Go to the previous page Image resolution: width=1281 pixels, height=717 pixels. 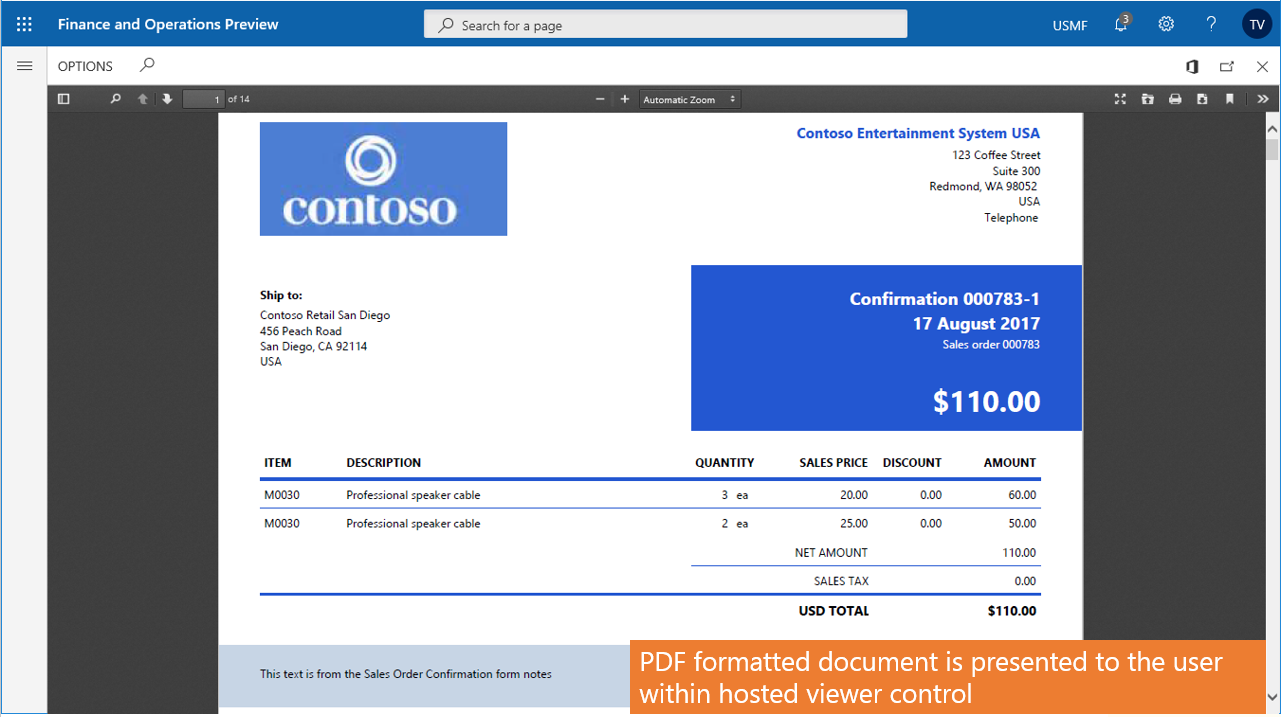point(142,99)
